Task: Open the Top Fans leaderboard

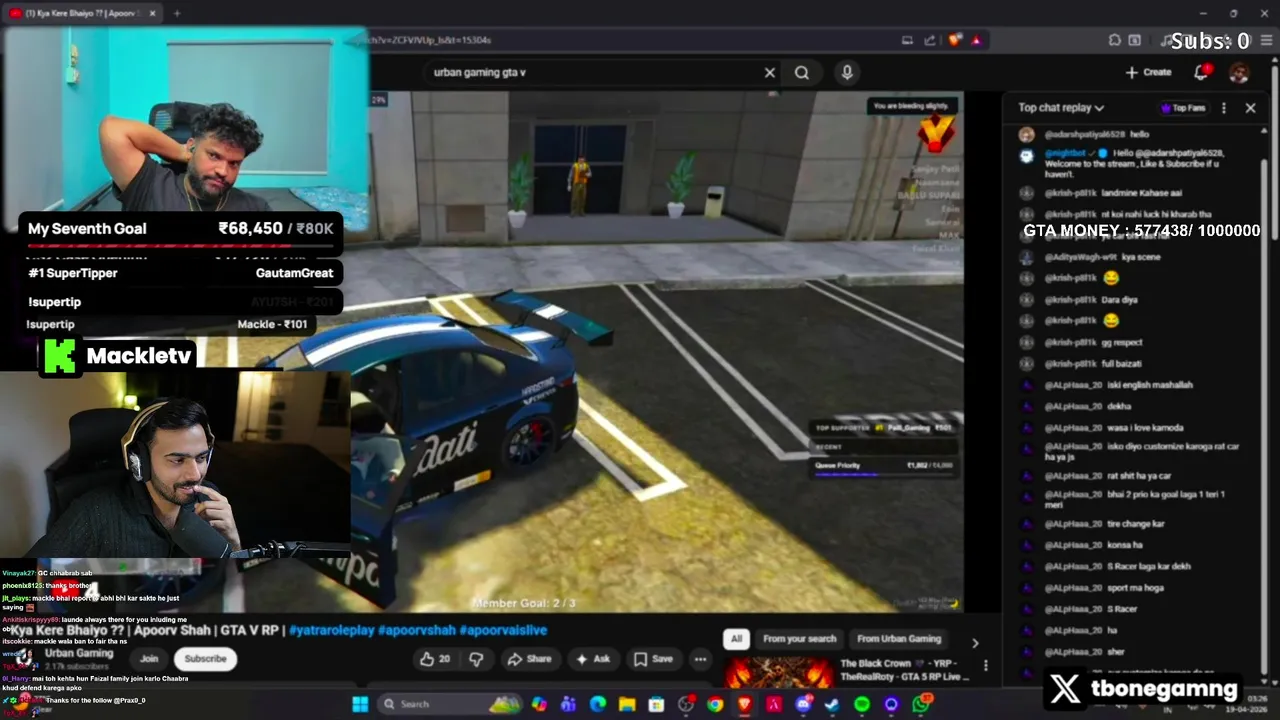Action: [1182, 108]
